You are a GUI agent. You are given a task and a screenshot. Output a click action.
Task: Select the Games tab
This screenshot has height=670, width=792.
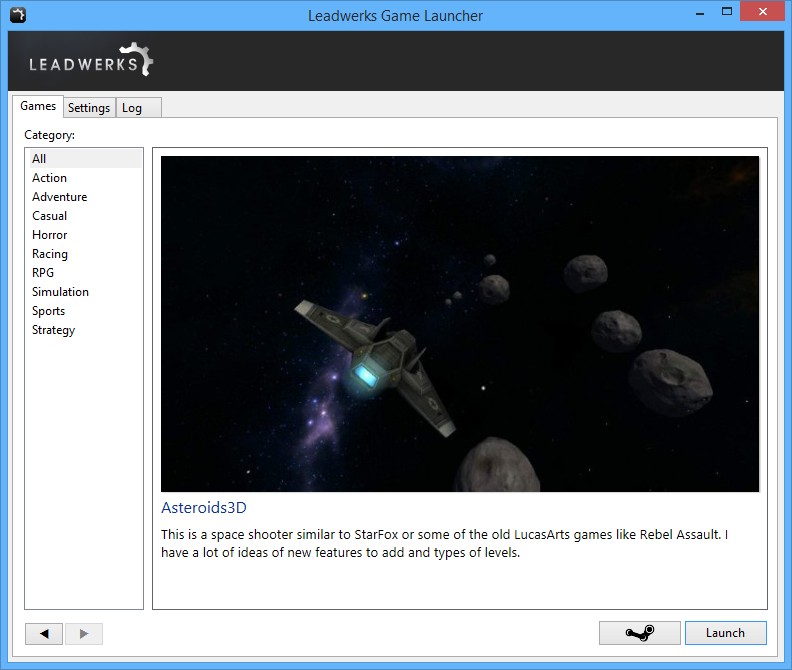point(38,106)
